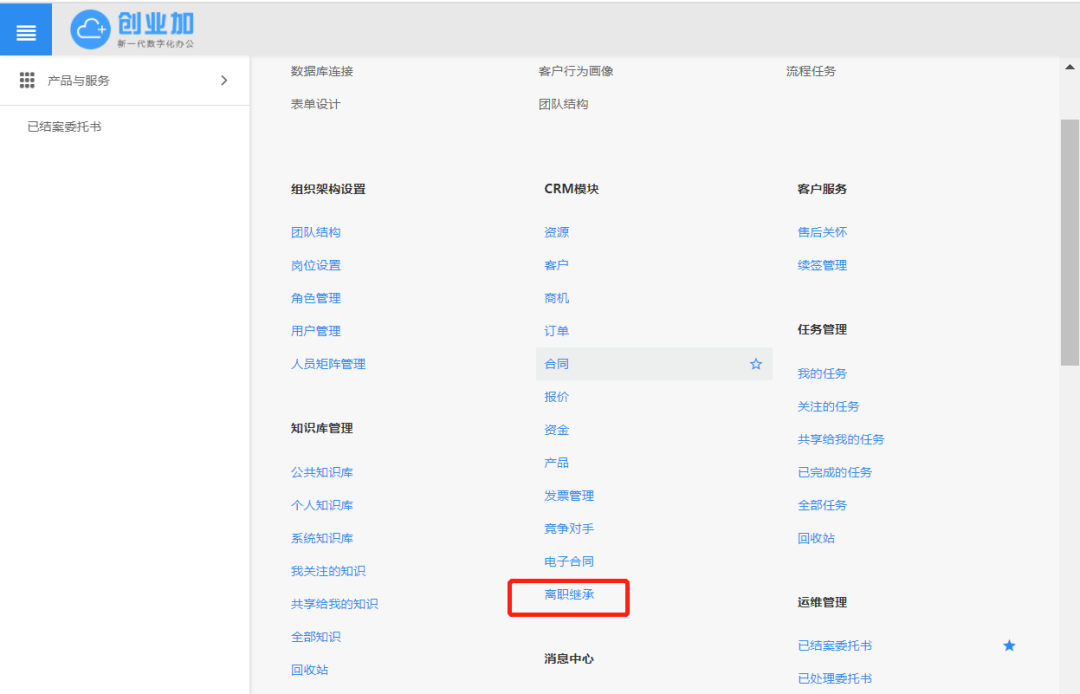Go to 角色管理
The height and width of the screenshot is (694, 1080).
[x=316, y=298]
